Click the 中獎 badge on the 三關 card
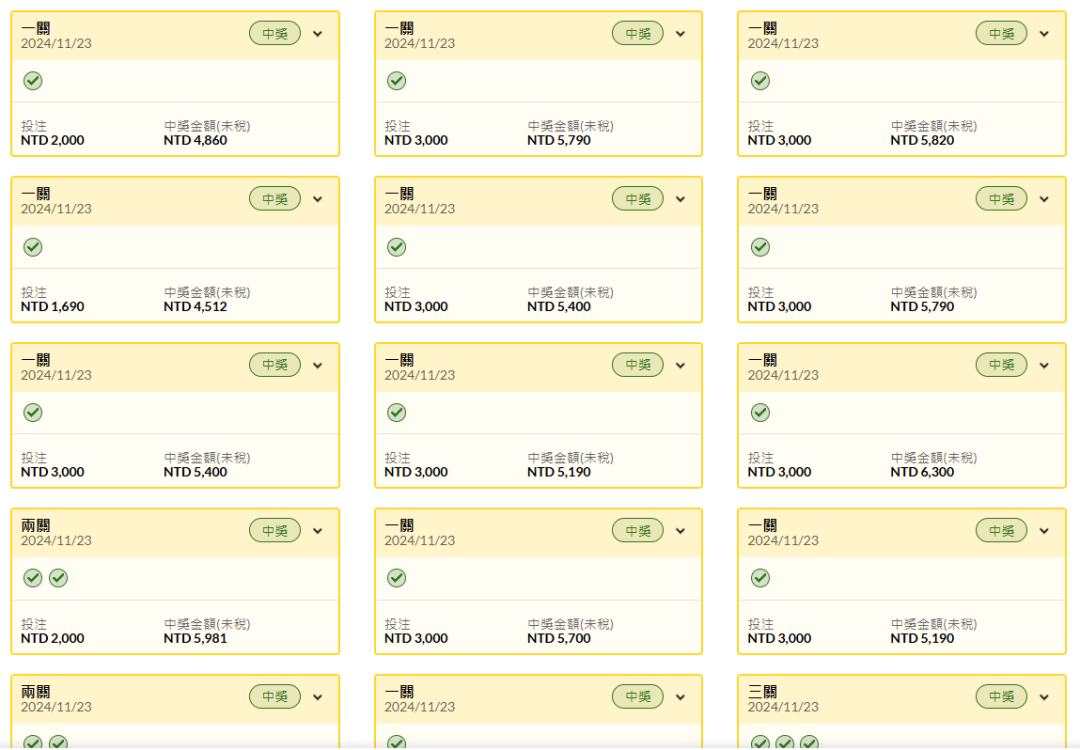Viewport: 1080px width, 750px height. tap(1001, 696)
